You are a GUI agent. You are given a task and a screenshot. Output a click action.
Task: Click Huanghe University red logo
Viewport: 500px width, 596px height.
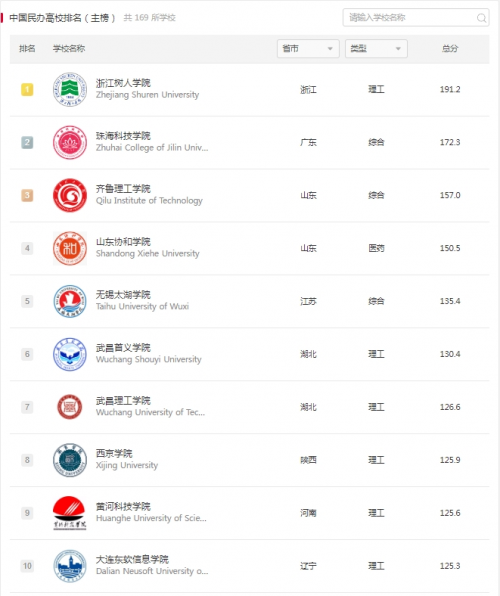click(x=70, y=513)
